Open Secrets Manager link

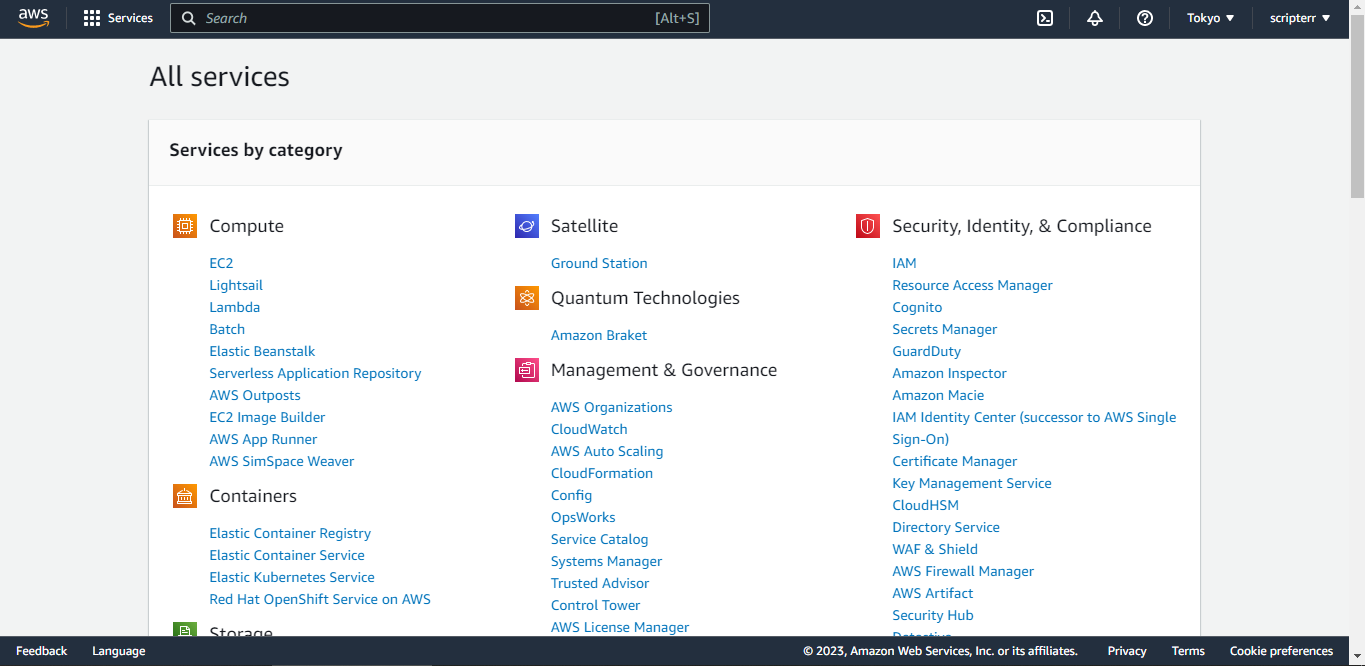945,329
